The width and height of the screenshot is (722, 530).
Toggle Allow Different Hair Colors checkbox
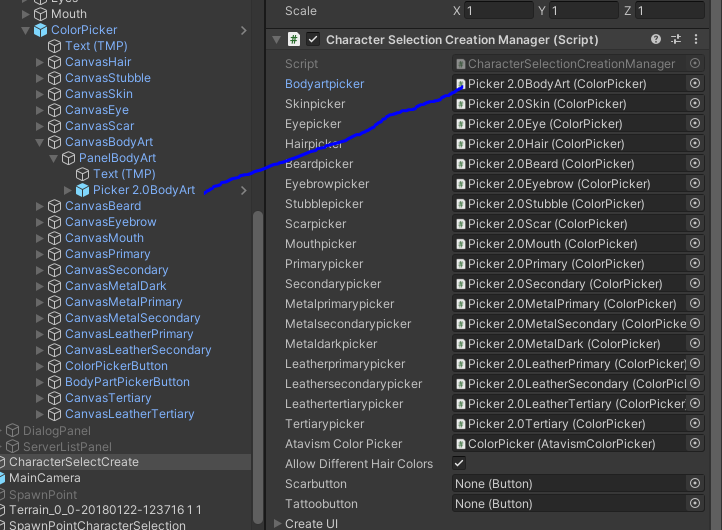[x=459, y=464]
